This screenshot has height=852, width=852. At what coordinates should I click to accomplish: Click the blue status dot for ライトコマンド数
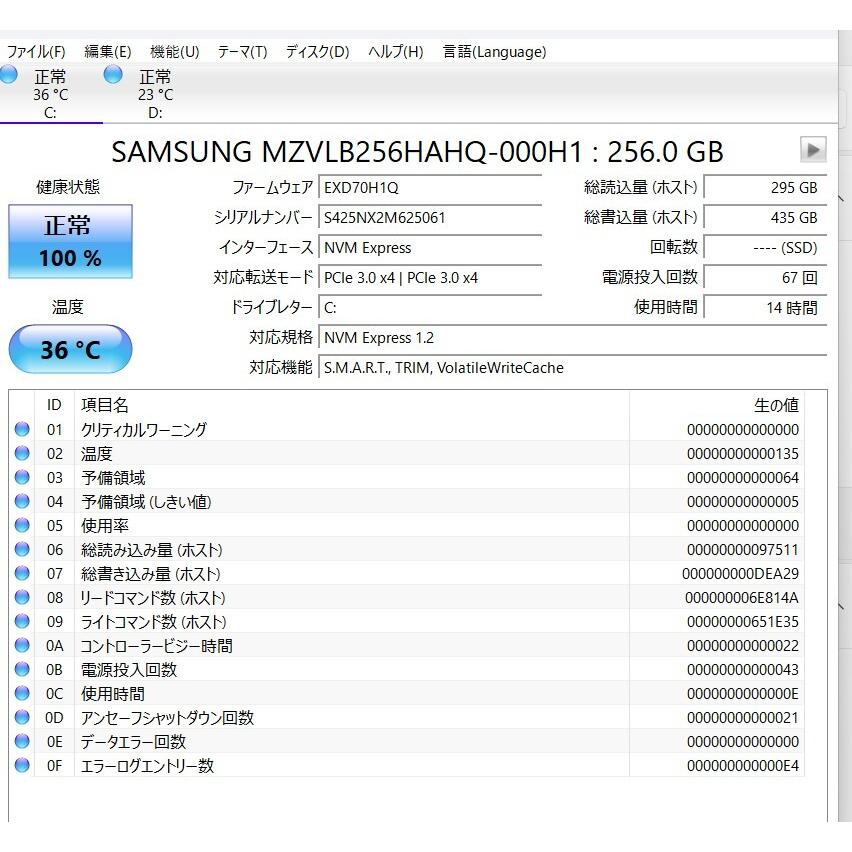[x=22, y=621]
